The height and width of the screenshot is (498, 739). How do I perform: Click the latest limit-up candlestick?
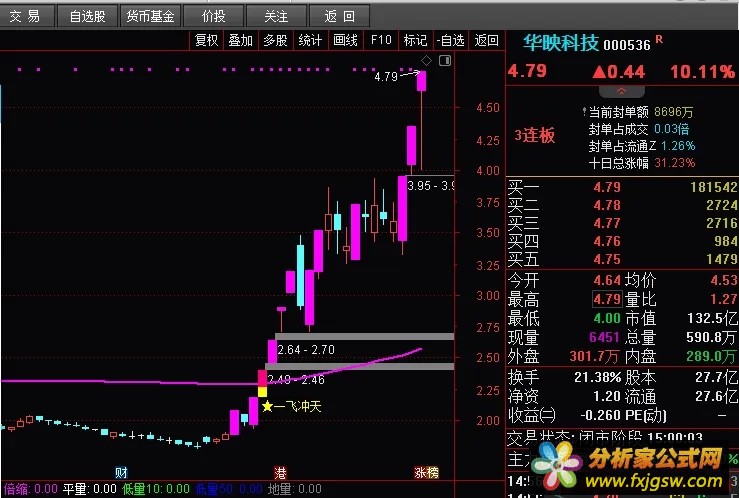pyautogui.click(x=421, y=81)
